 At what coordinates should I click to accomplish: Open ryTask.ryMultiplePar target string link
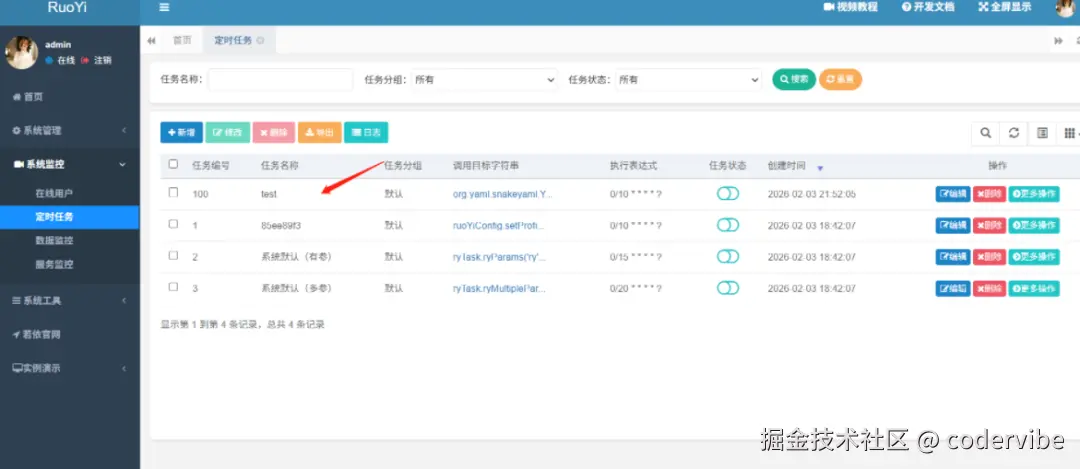pos(499,289)
